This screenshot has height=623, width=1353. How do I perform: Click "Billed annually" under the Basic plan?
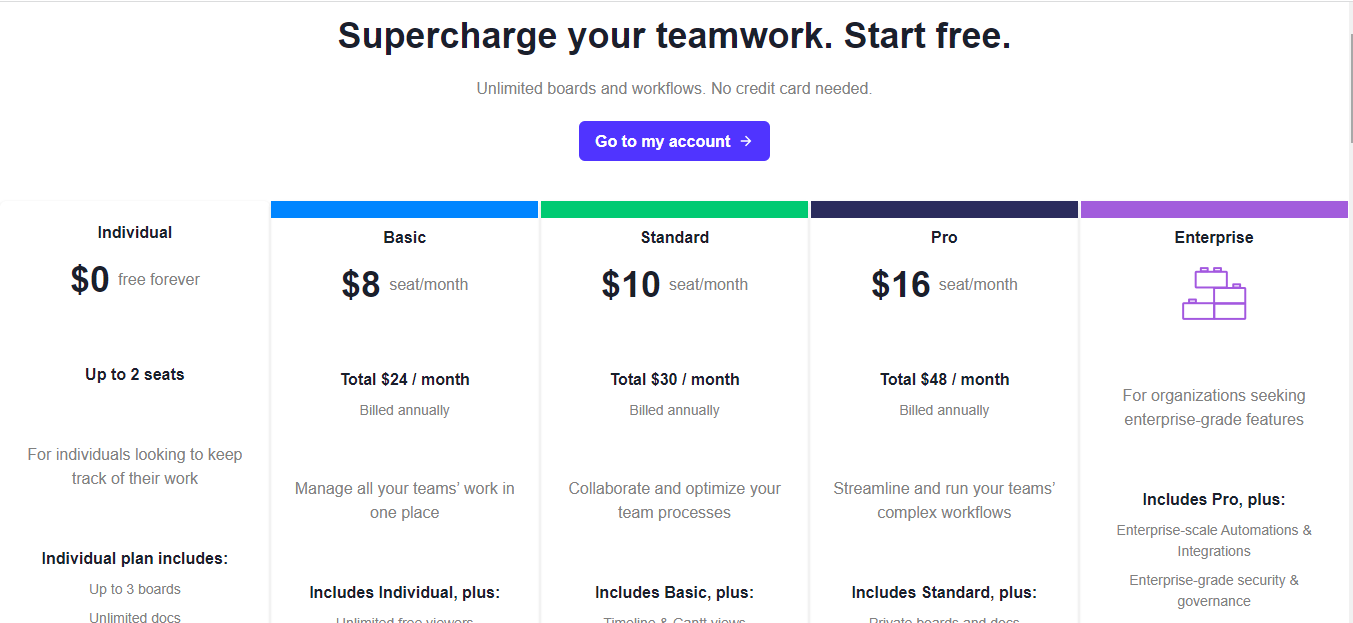click(404, 409)
